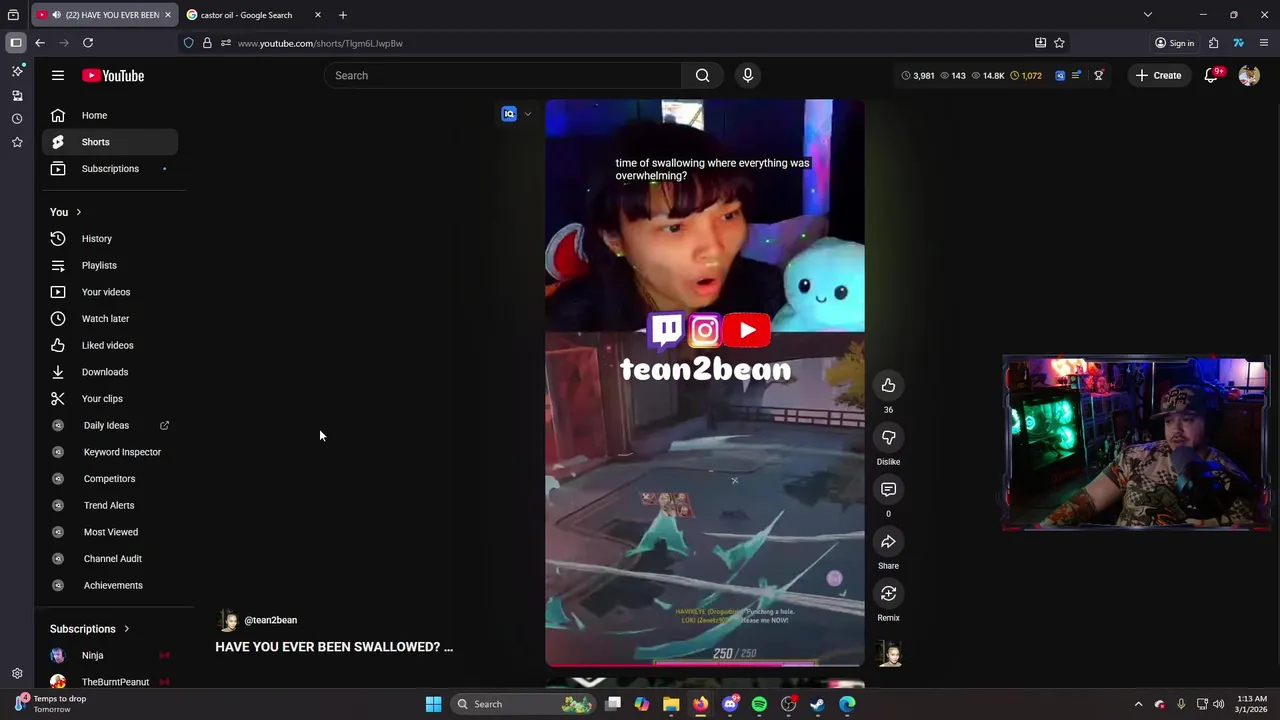Go to Home in YouTube sidebar

pos(110,115)
